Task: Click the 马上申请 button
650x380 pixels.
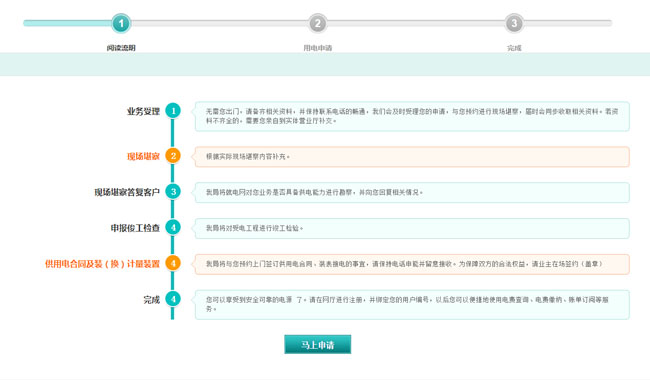Action: click(x=318, y=344)
